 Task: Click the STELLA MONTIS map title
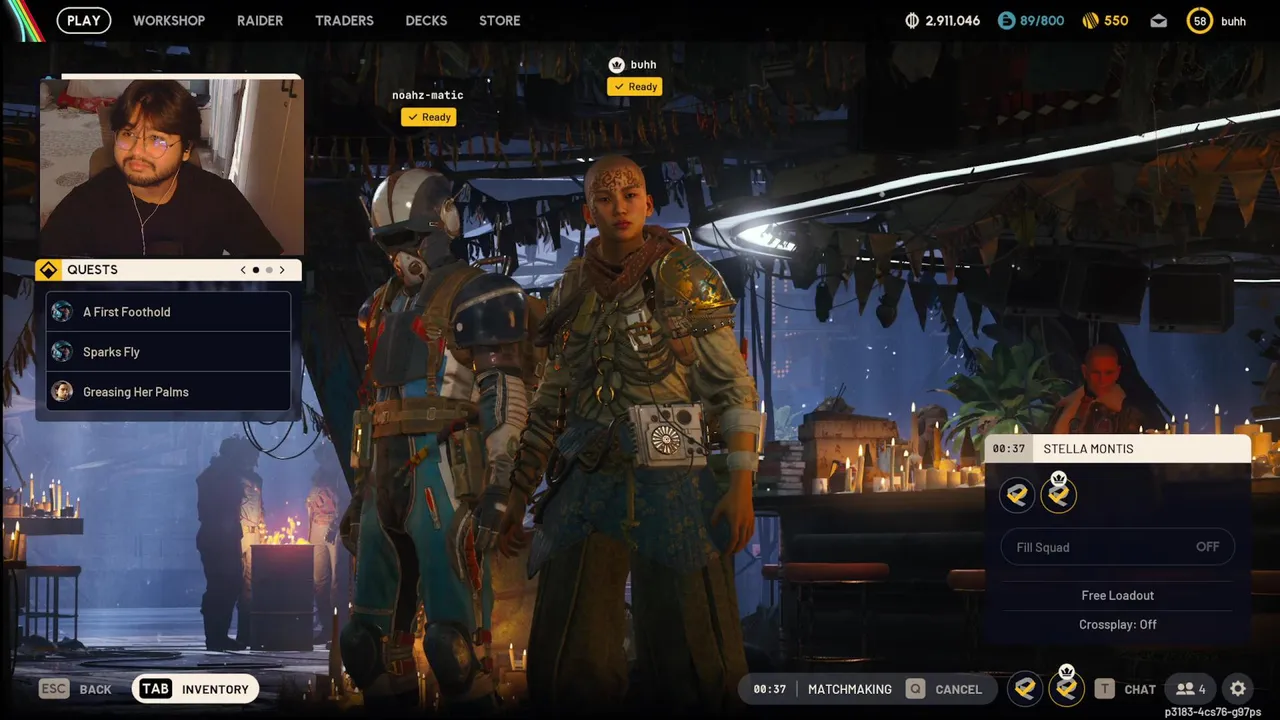[x=1088, y=449]
